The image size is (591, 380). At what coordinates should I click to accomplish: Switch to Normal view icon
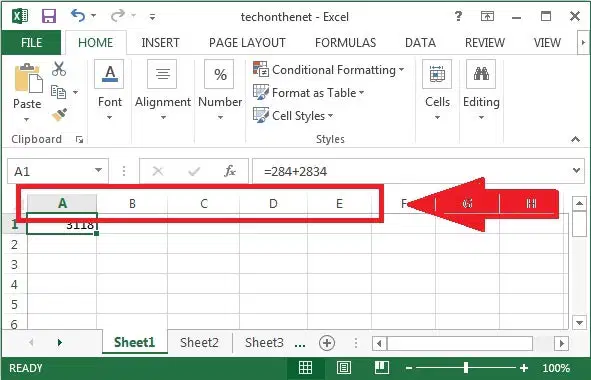pyautogui.click(x=305, y=368)
